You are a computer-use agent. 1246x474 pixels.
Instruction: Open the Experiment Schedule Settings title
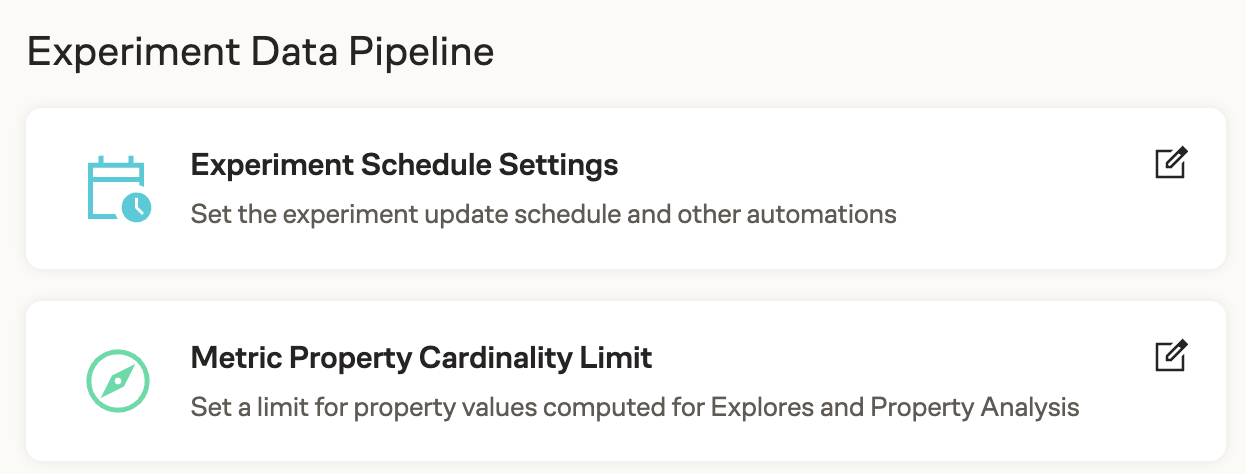[404, 164]
